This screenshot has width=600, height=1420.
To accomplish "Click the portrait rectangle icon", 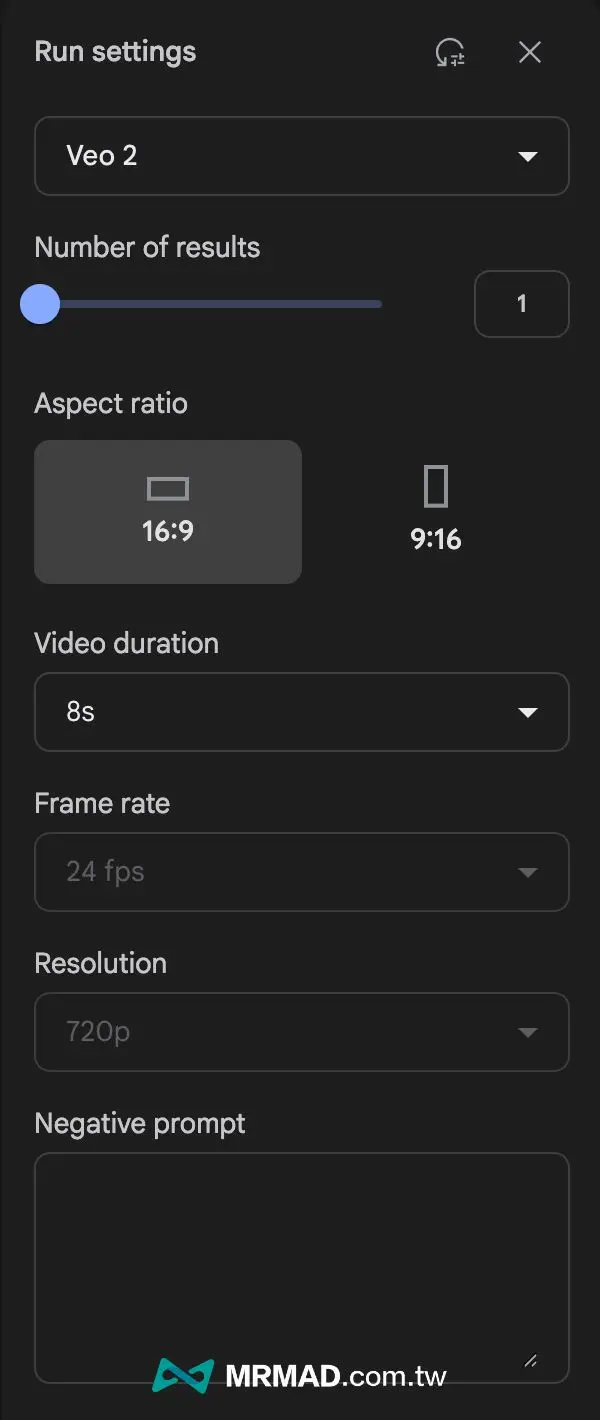I will coord(436,487).
